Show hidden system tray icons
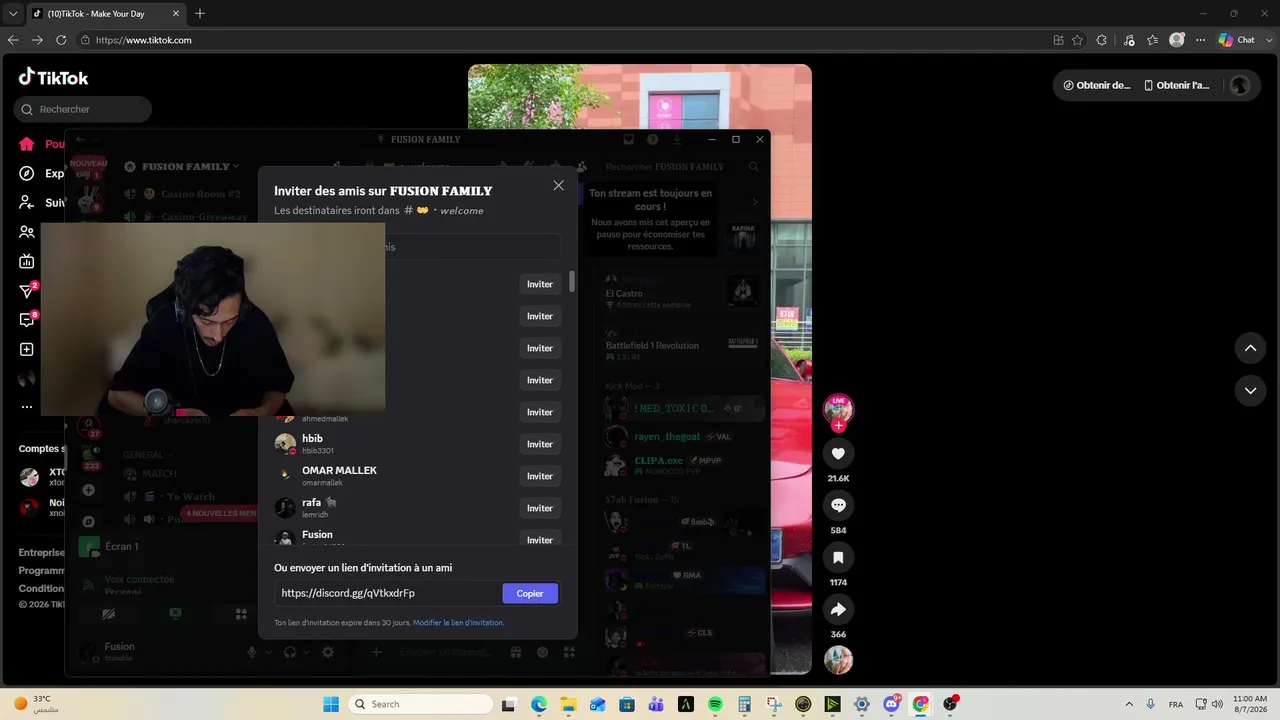This screenshot has width=1280, height=720. coord(1129,704)
